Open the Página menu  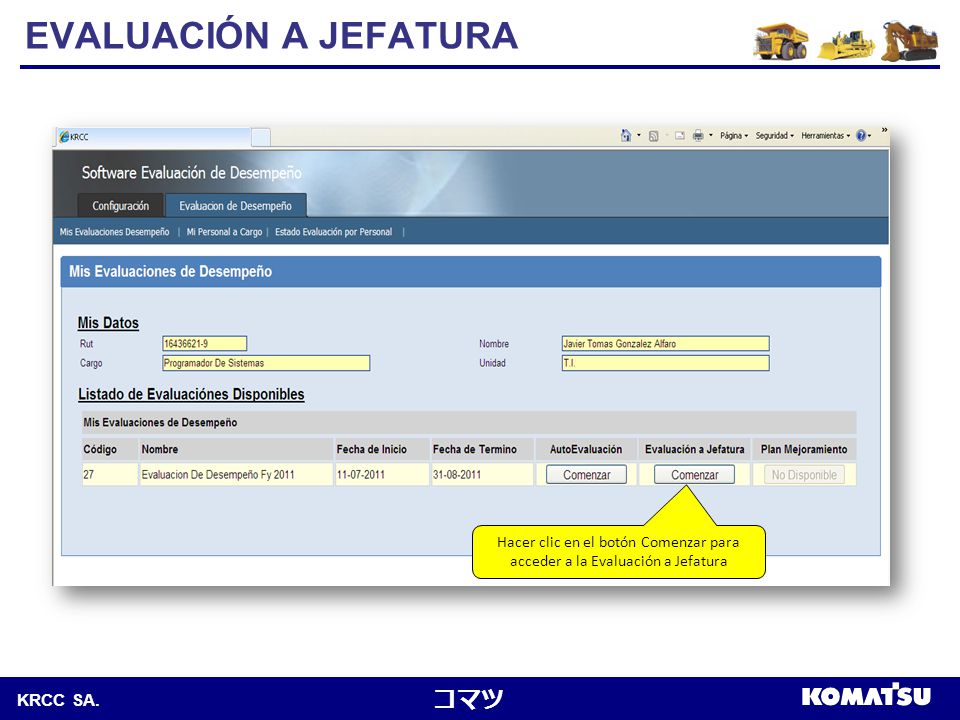(733, 136)
